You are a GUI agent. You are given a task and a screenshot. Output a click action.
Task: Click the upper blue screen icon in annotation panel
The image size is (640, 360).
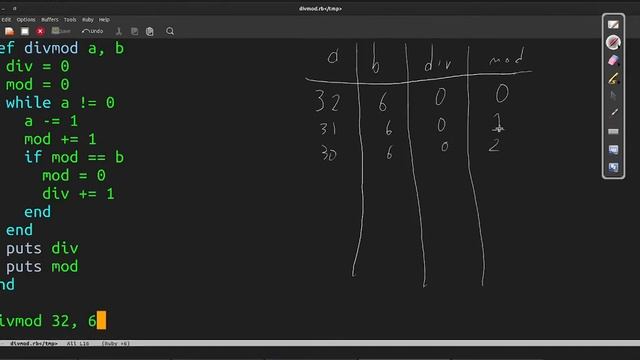coord(613,149)
